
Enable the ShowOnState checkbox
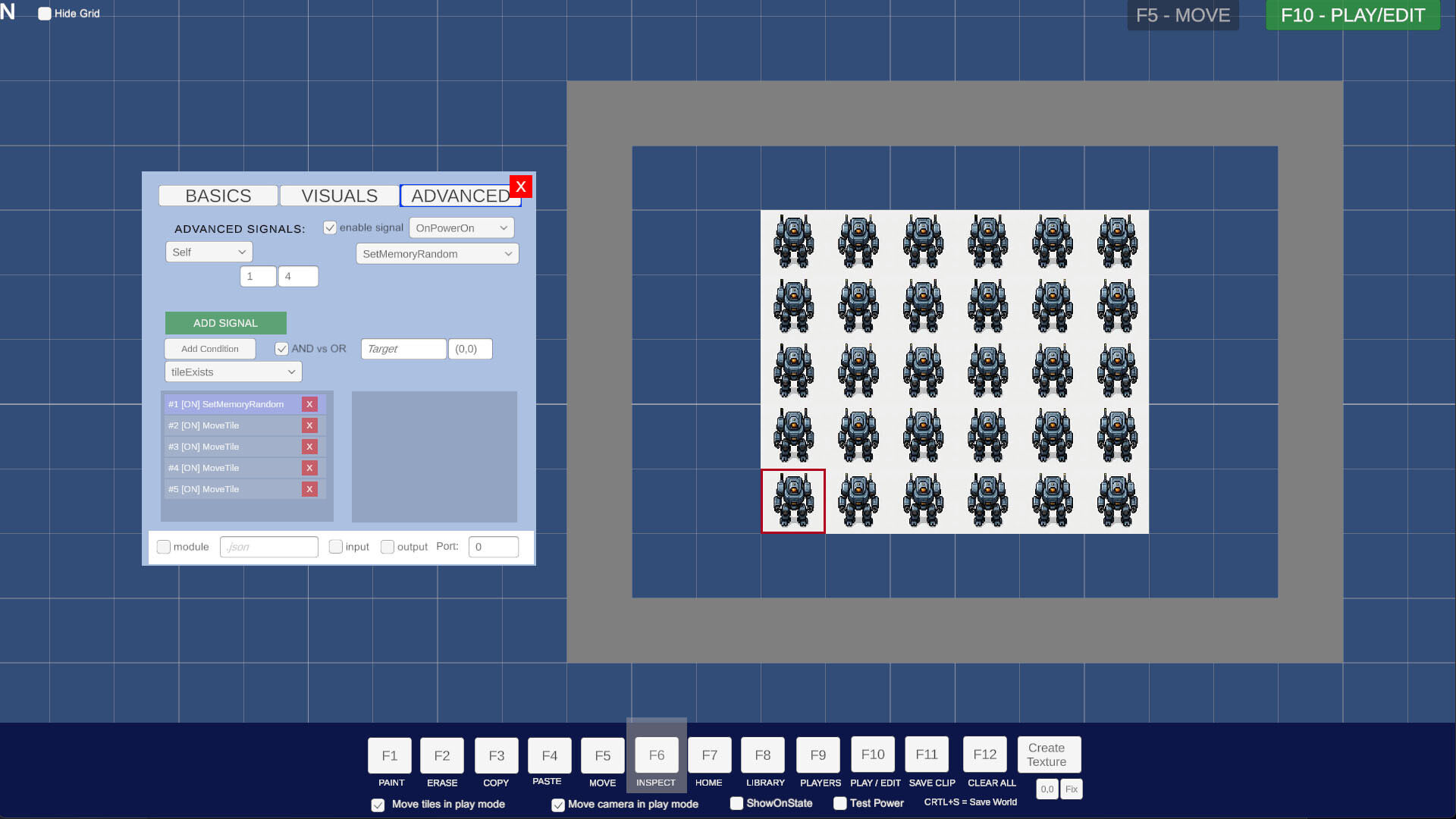(x=736, y=803)
